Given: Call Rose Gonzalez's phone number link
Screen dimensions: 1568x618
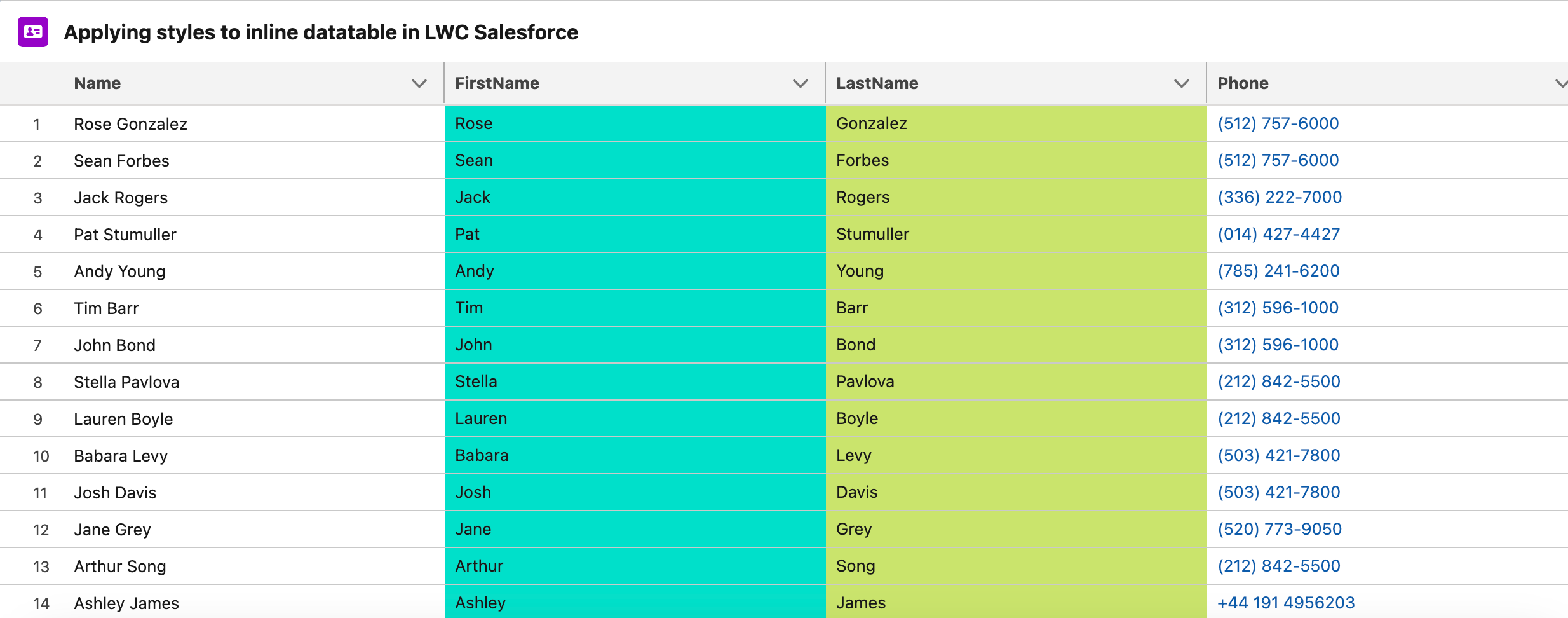Looking at the screenshot, I should click(x=1278, y=123).
